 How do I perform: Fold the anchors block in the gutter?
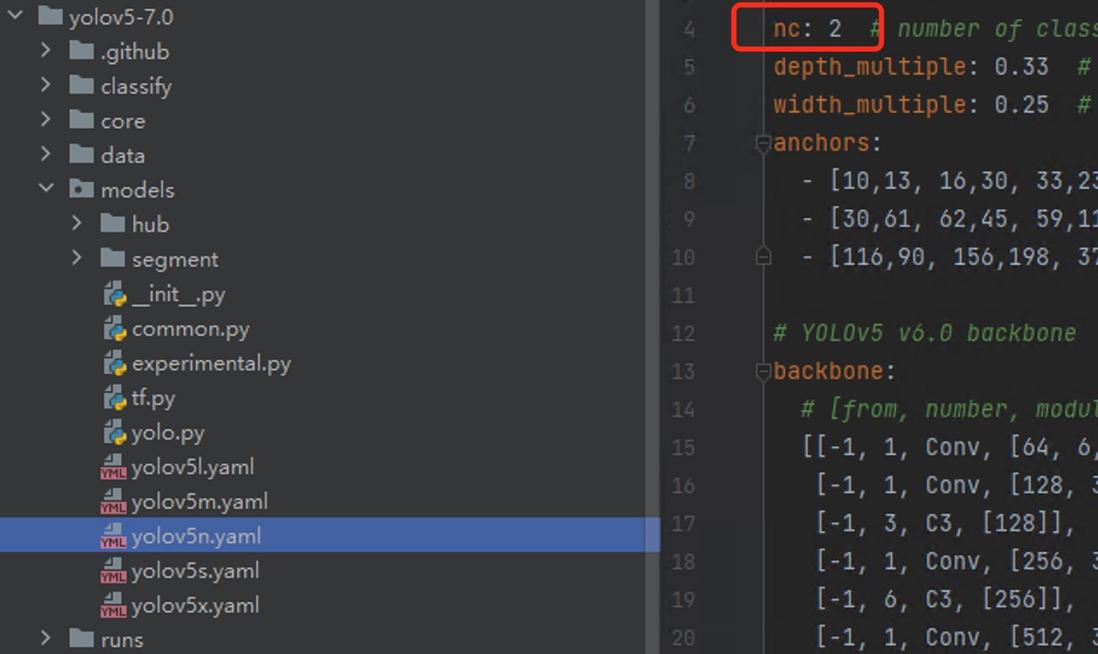(x=763, y=144)
